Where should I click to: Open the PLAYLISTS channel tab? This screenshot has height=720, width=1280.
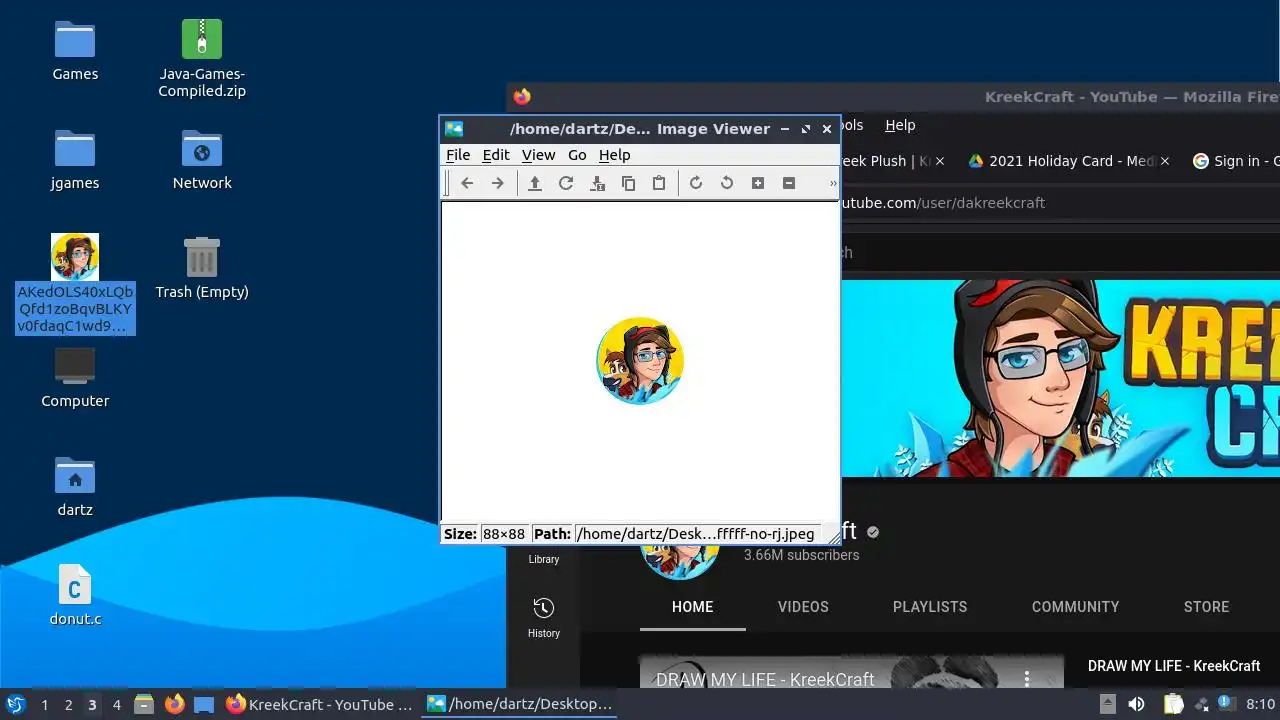click(x=930, y=607)
